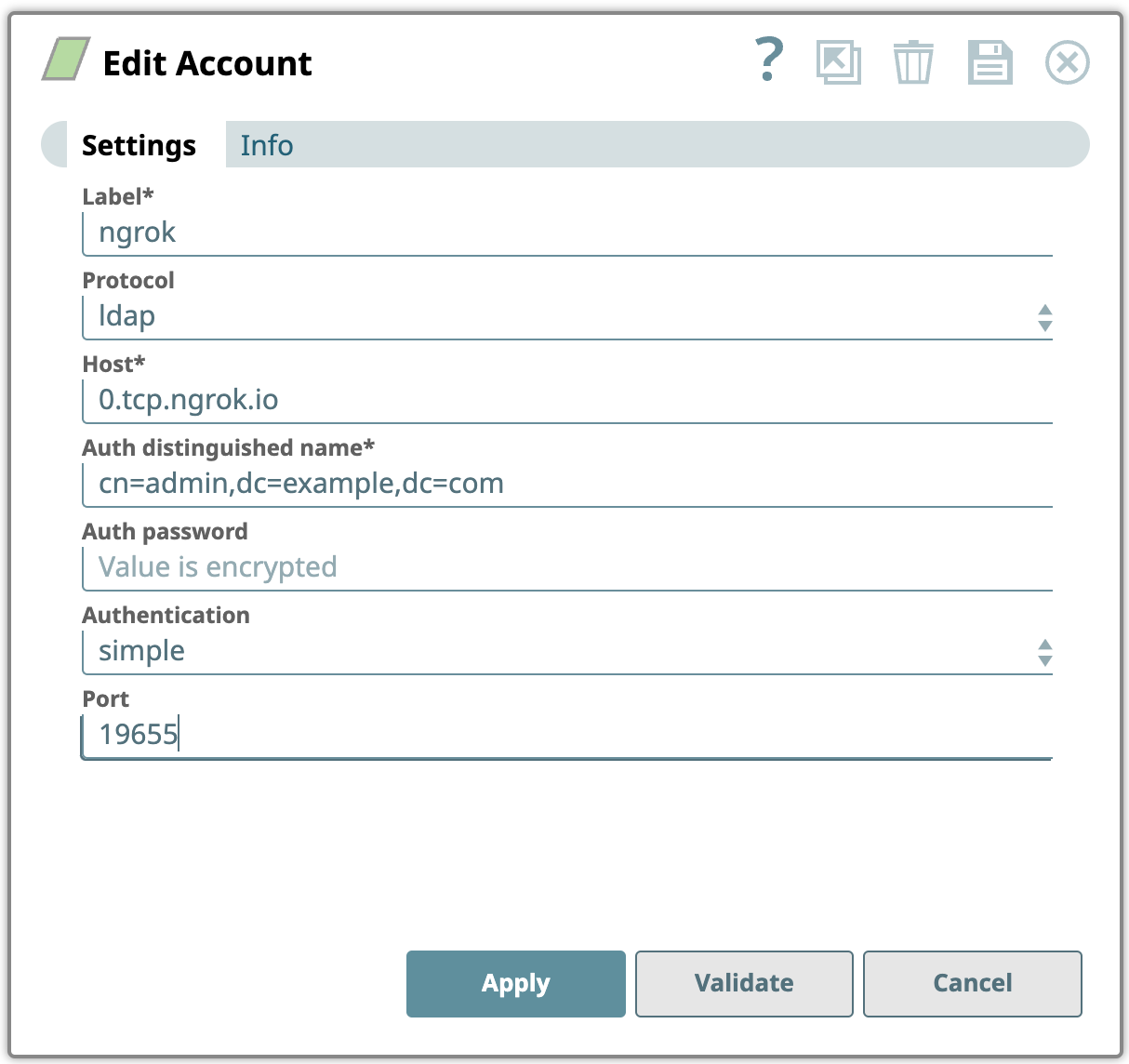Save account with floppy disk icon
Viewport: 1129px width, 1064px height.
pos(990,62)
